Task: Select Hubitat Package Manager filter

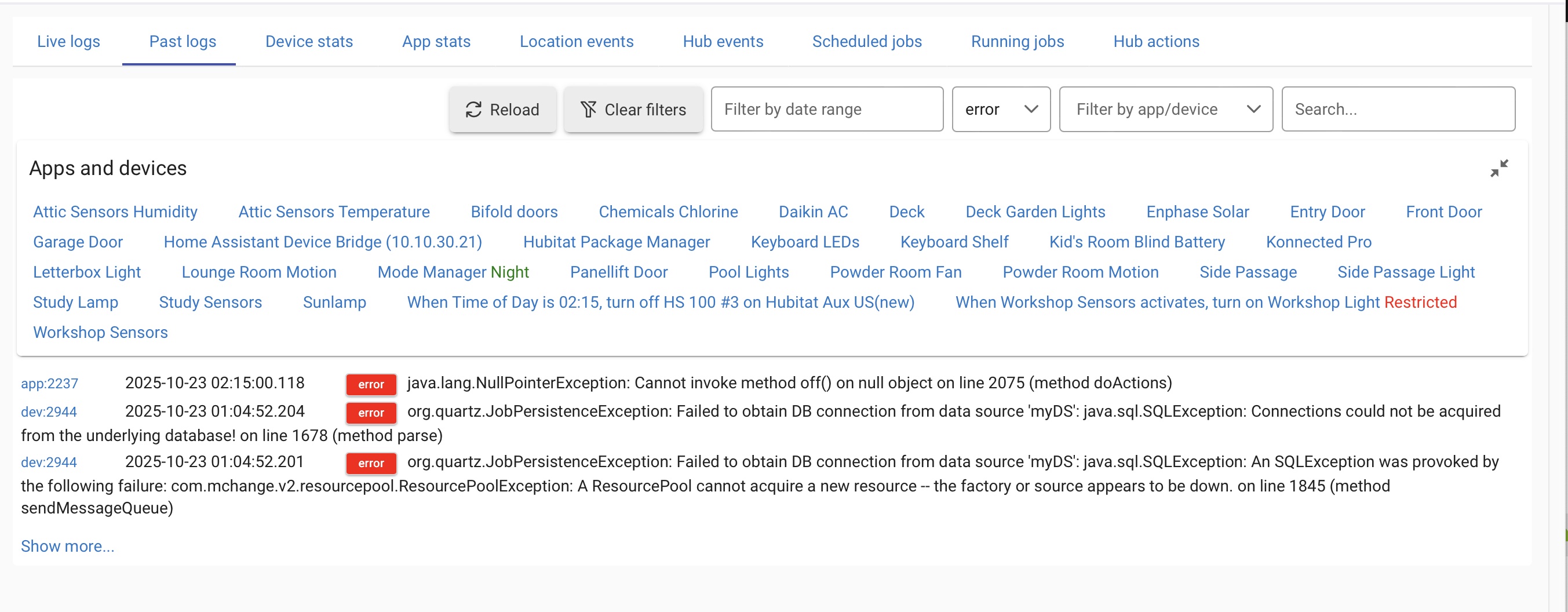Action: (616, 242)
